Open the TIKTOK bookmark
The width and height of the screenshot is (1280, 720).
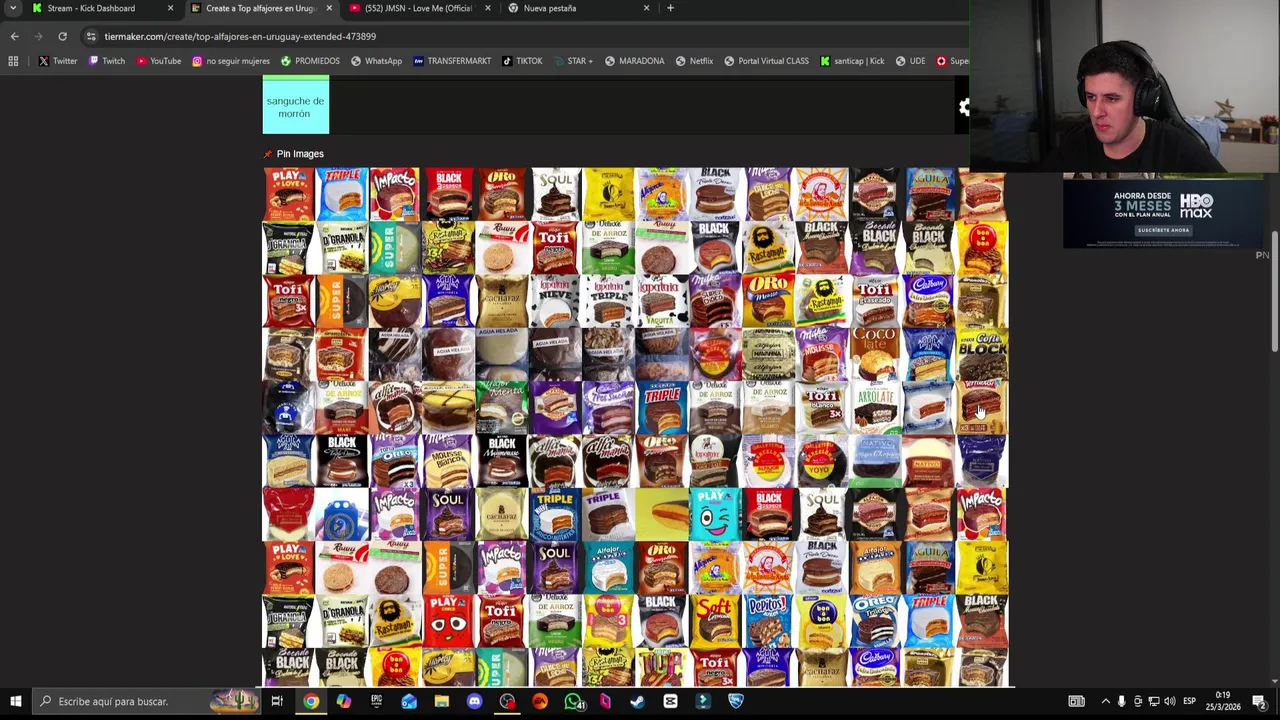click(522, 61)
